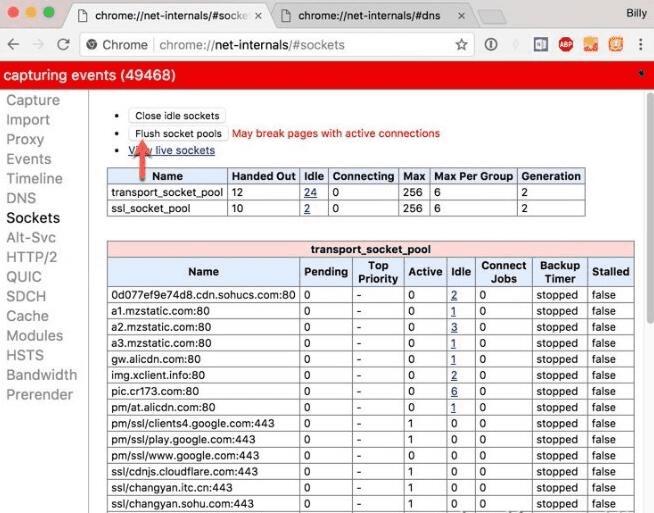The width and height of the screenshot is (654, 513).
Task: Select row pm/ssl/www.google.com:443
Action: (x=371, y=455)
